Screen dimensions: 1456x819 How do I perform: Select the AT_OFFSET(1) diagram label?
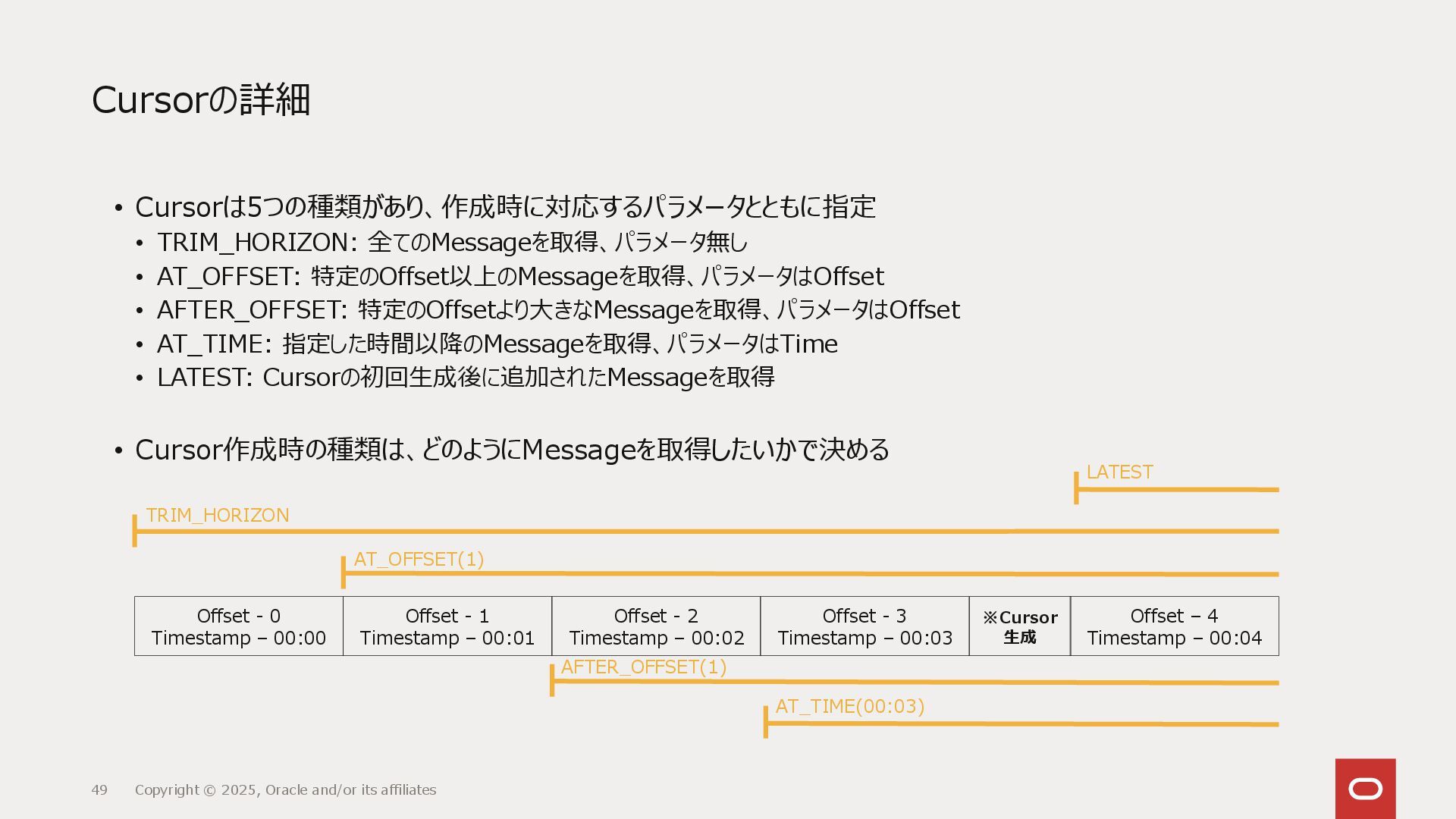pyautogui.click(x=419, y=560)
